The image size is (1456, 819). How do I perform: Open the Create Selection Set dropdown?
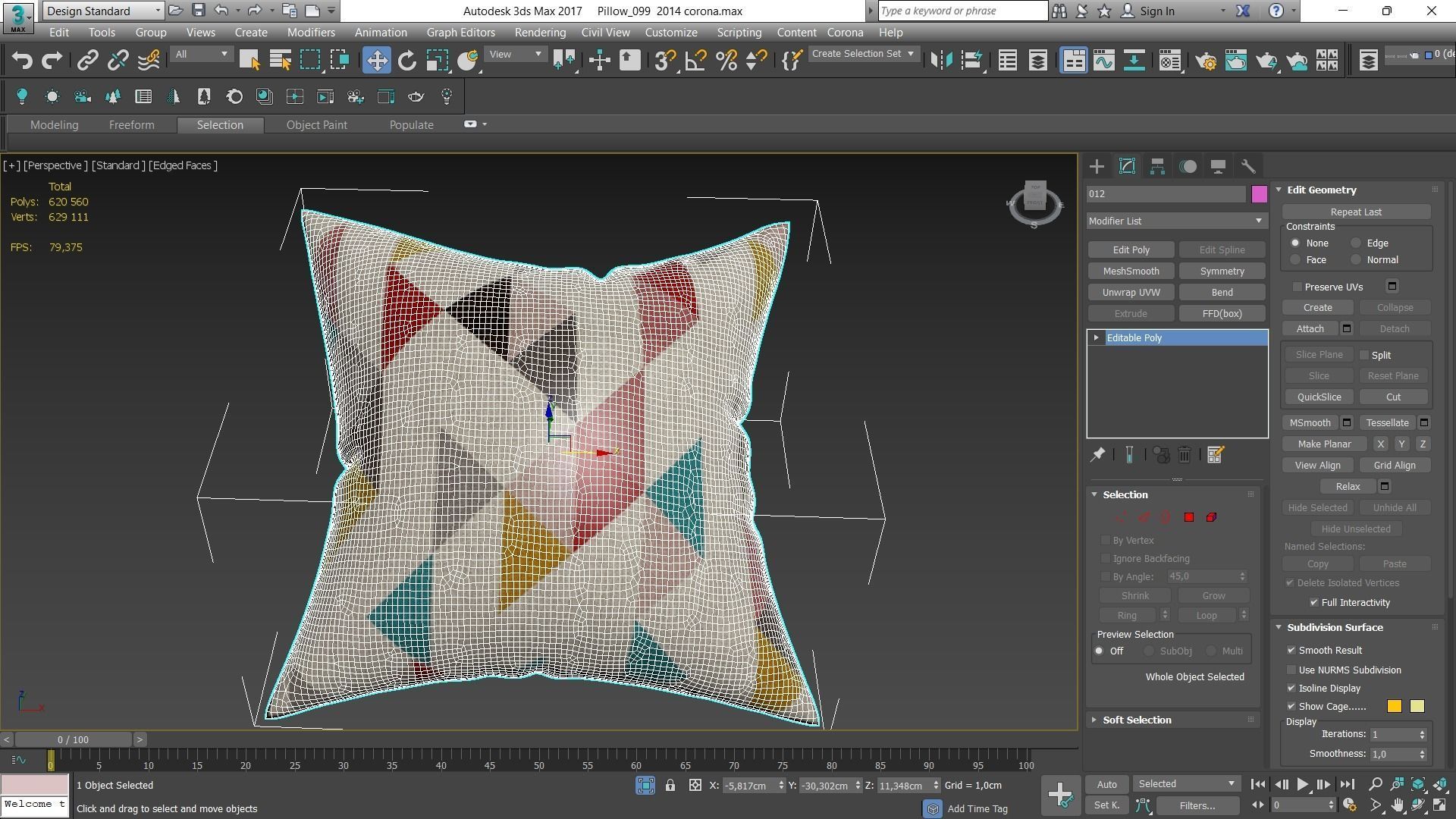(863, 54)
